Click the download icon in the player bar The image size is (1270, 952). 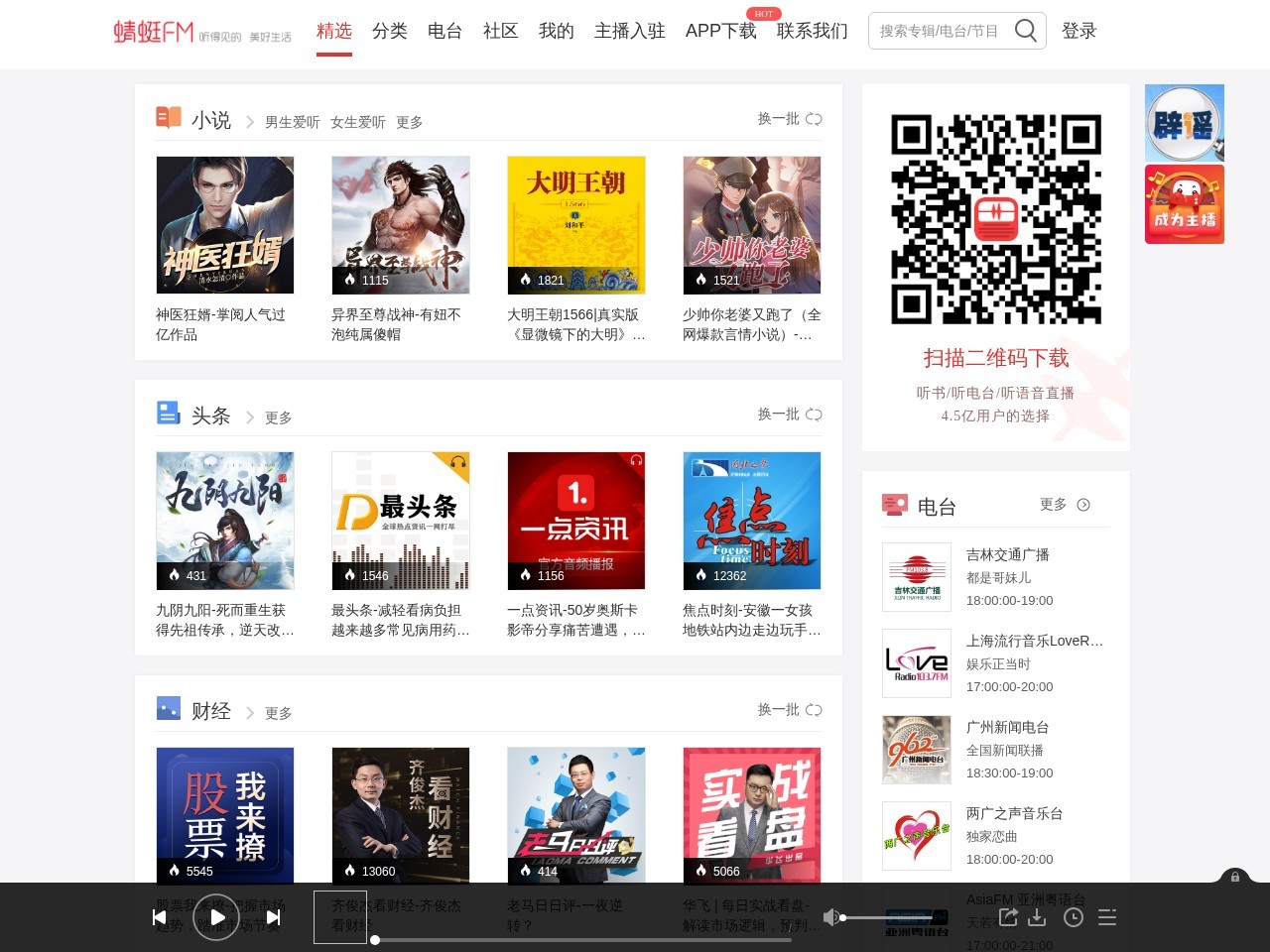pyautogui.click(x=1040, y=917)
